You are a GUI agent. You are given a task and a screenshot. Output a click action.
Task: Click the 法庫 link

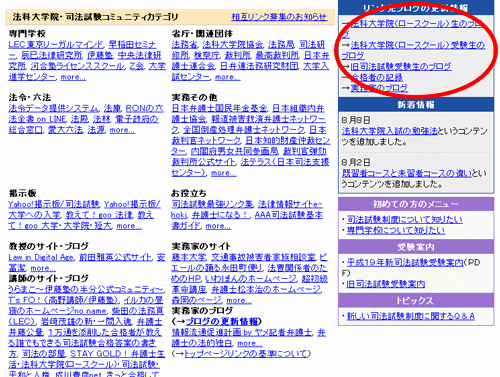[x=112, y=109]
